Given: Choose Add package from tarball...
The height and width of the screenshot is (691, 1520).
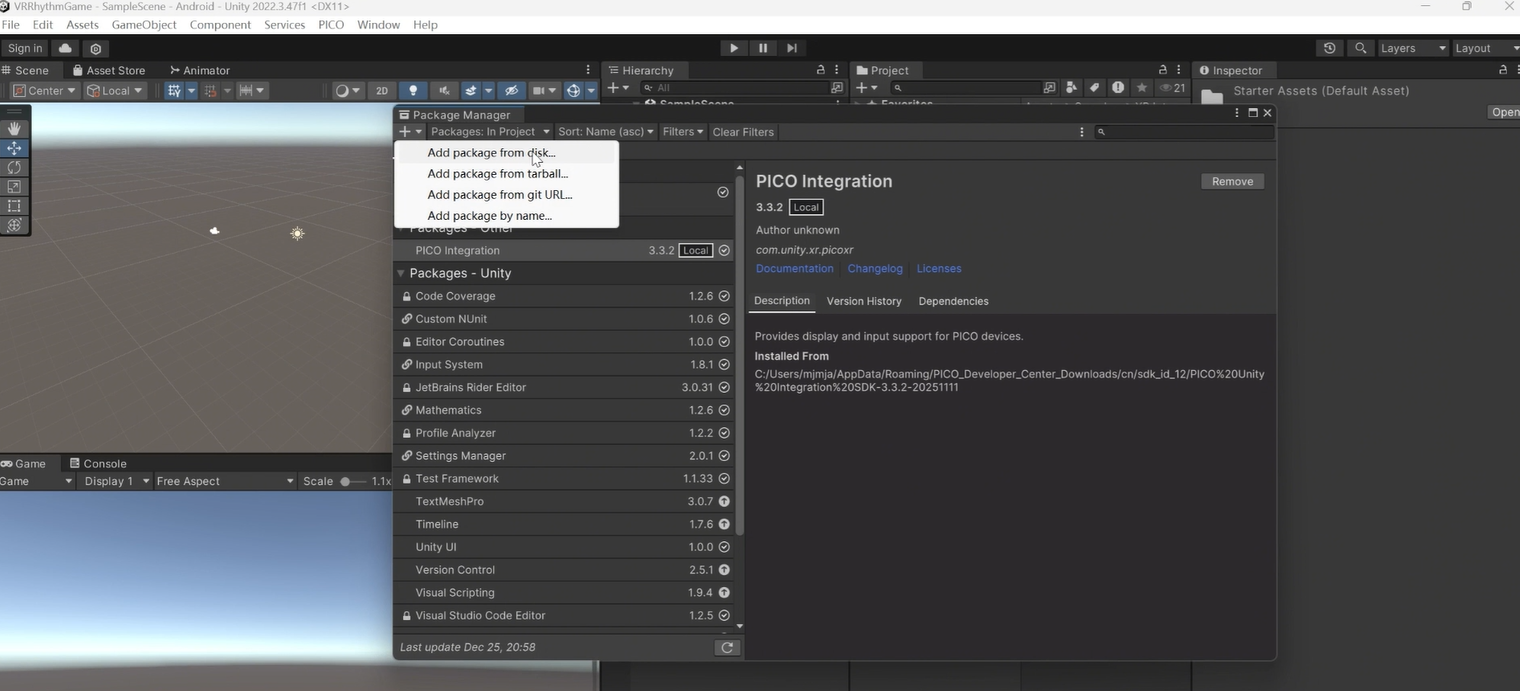Looking at the screenshot, I should (506, 174).
